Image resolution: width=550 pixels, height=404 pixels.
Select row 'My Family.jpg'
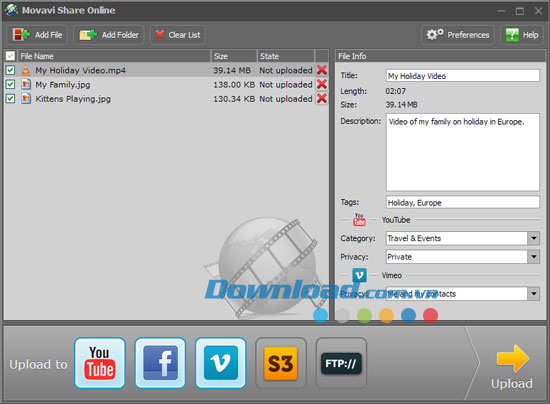166,85
